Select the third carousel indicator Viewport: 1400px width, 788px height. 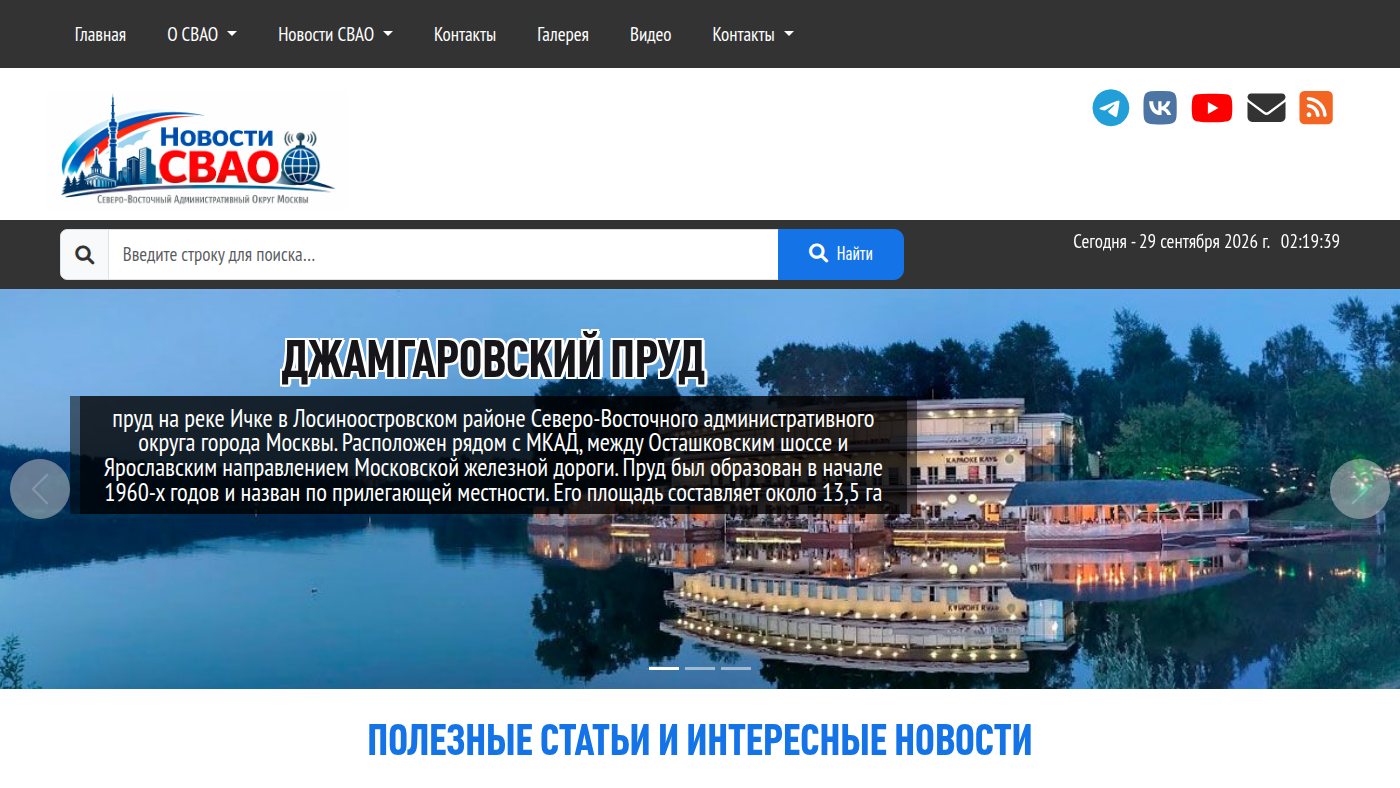click(x=736, y=668)
